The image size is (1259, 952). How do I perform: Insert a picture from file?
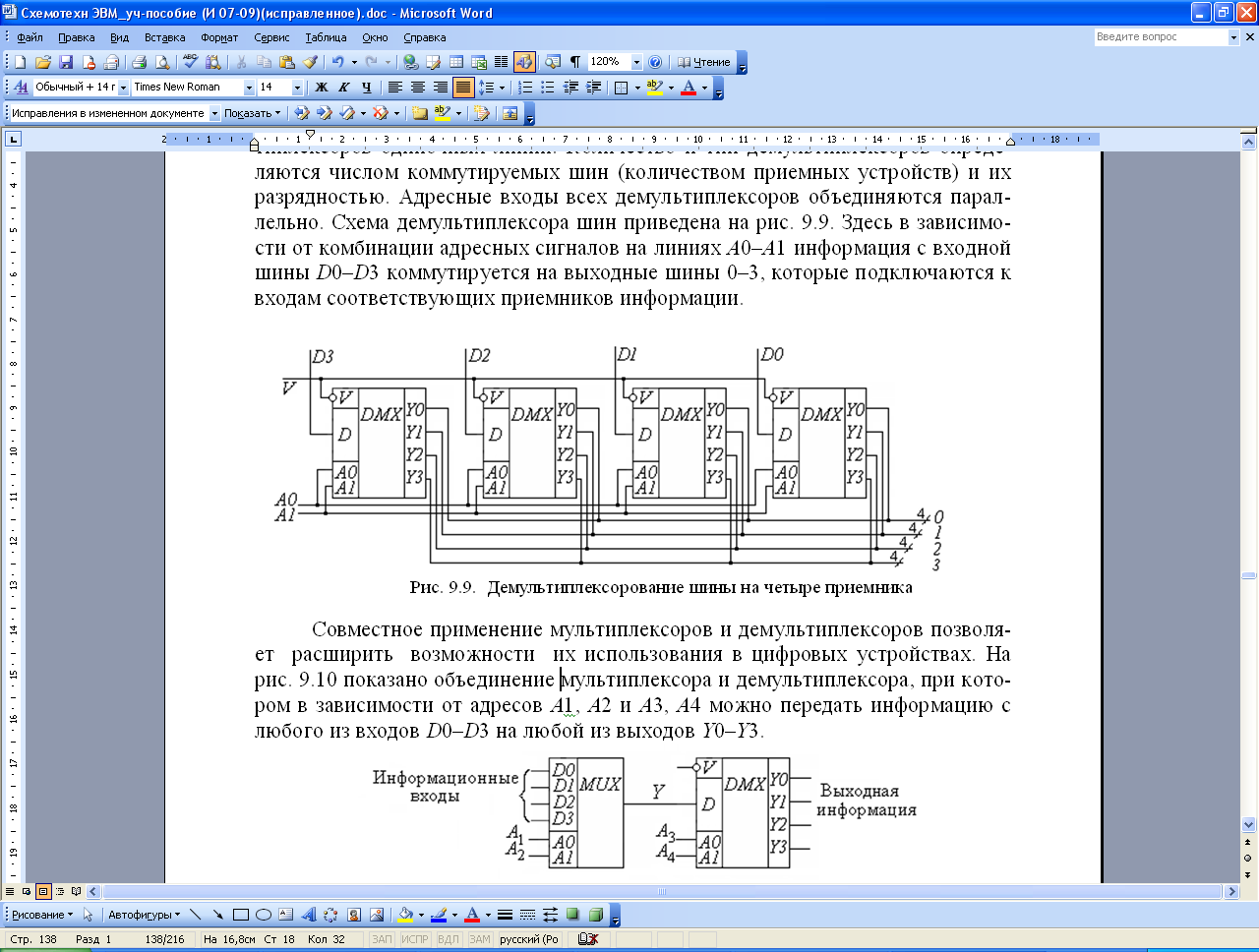pyautogui.click(x=376, y=915)
